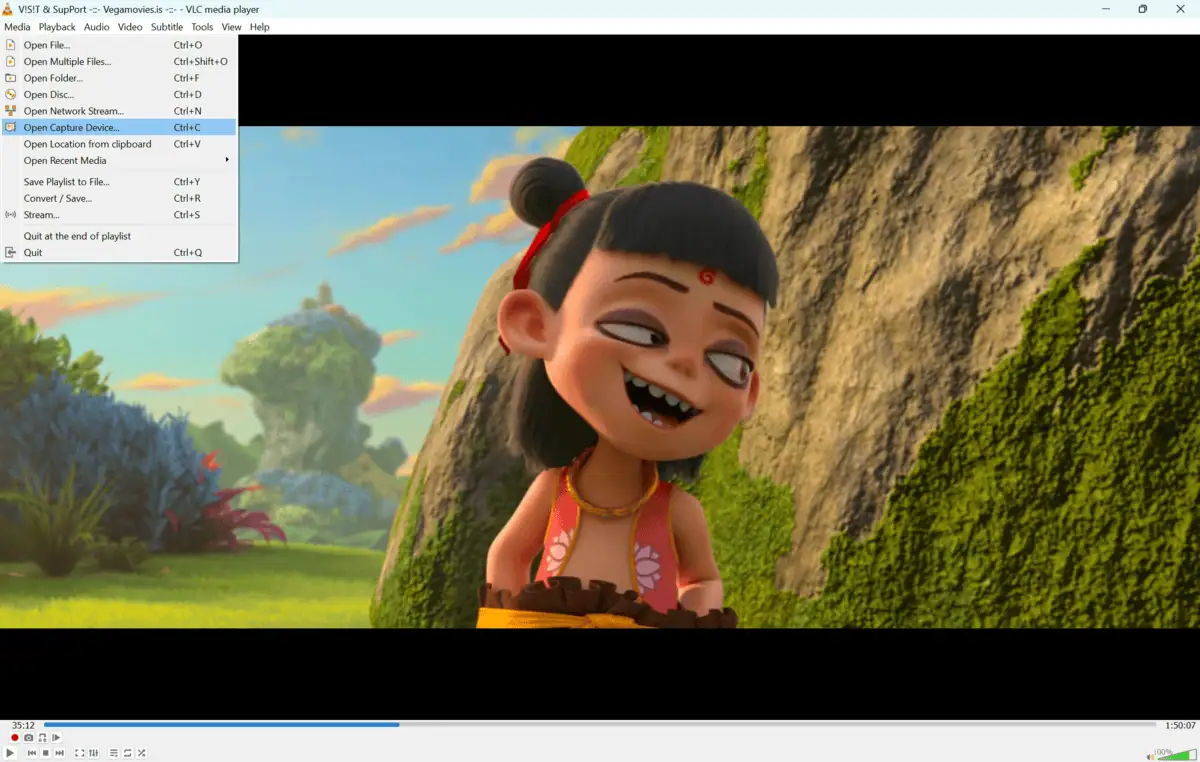This screenshot has height=762, width=1200.
Task: Advance video frame by frame
Action: tap(56, 738)
